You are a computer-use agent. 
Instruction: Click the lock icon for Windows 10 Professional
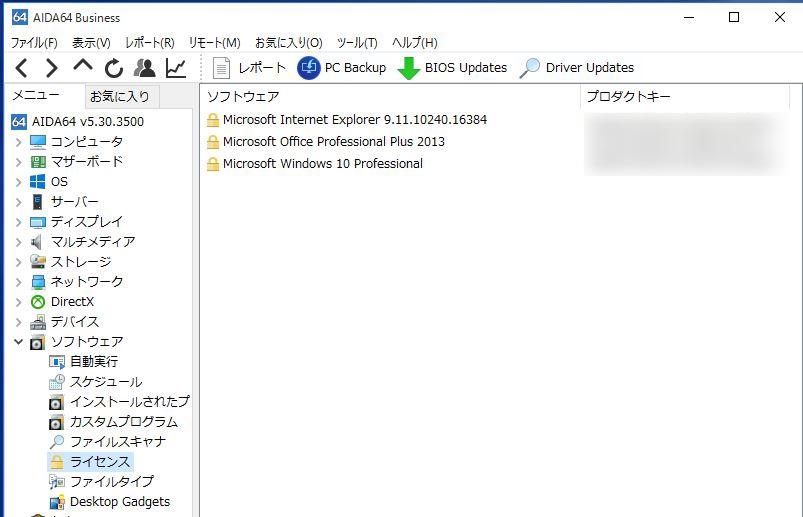coord(213,164)
